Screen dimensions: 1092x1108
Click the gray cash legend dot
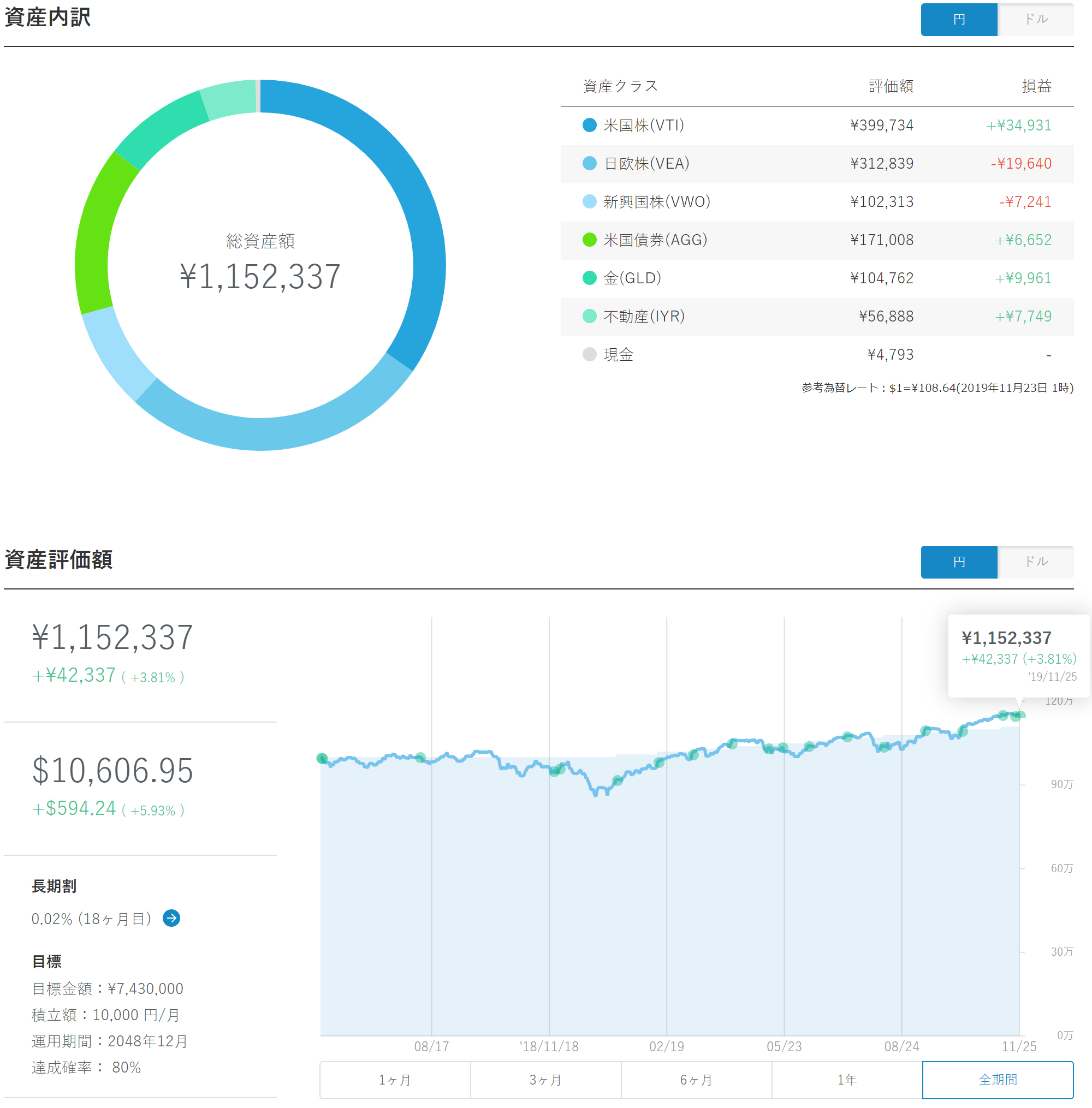(589, 354)
